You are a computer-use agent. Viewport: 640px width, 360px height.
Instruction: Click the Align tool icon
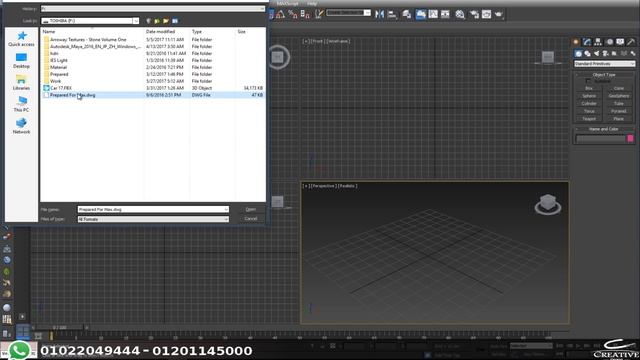(x=392, y=15)
